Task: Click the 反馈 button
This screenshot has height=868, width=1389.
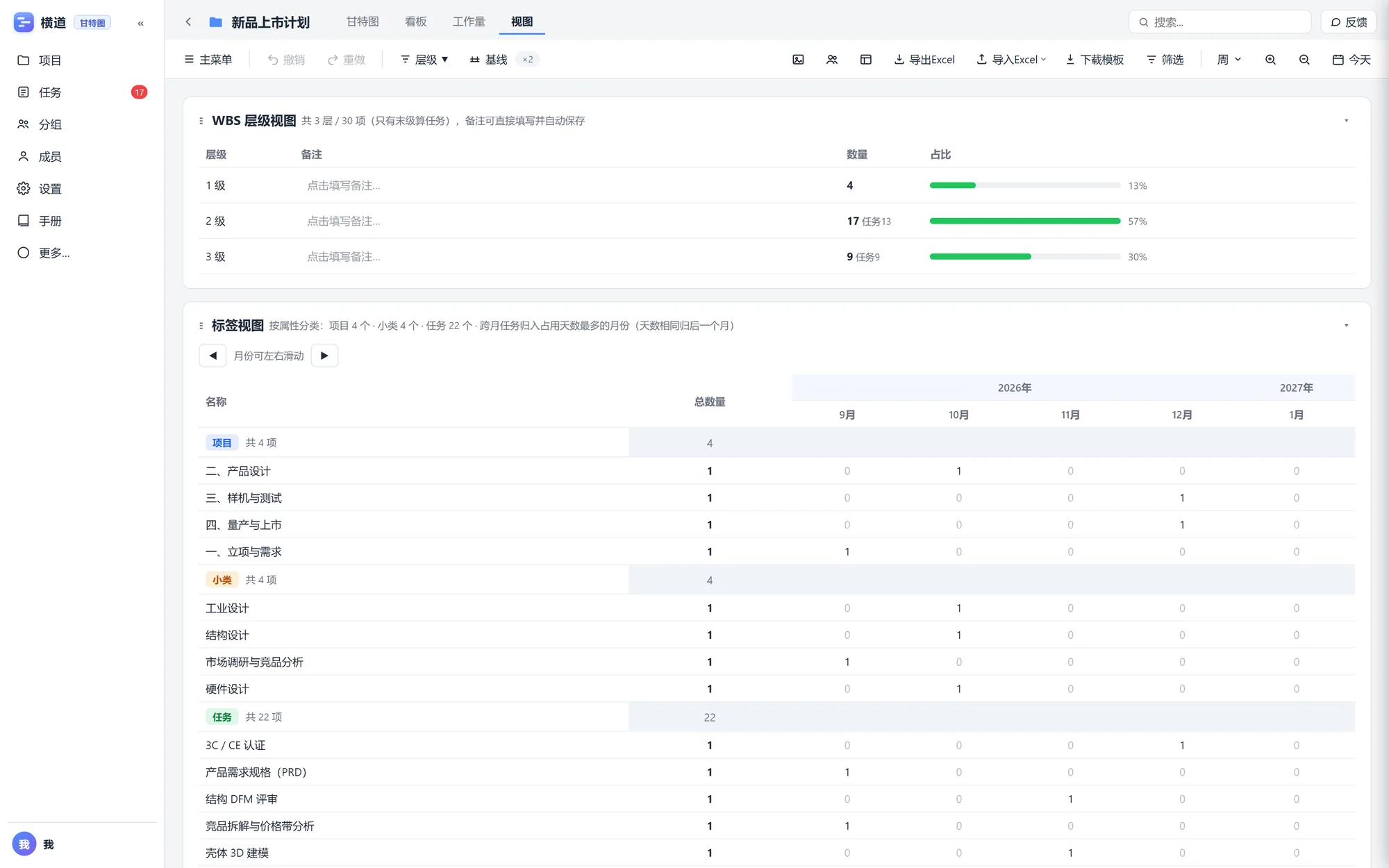Action: click(1348, 22)
